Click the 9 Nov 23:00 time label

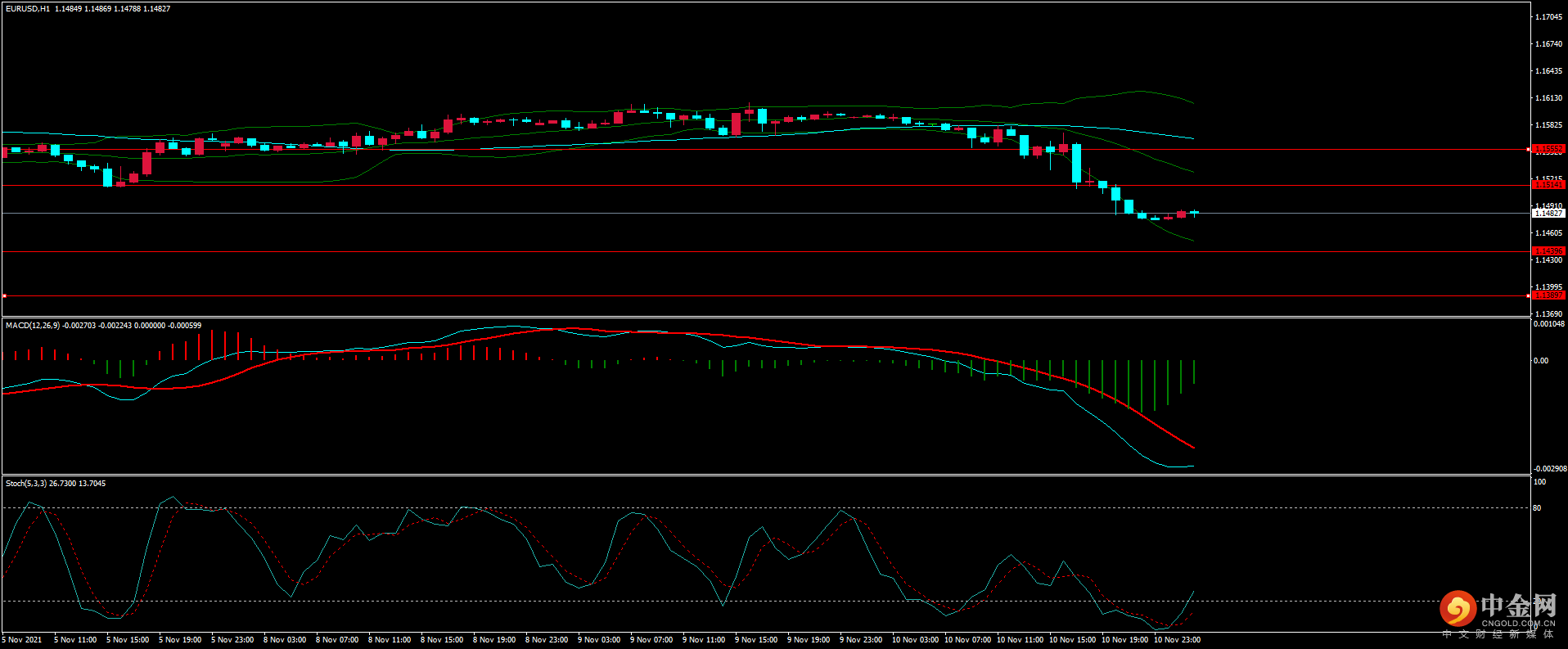pos(861,640)
